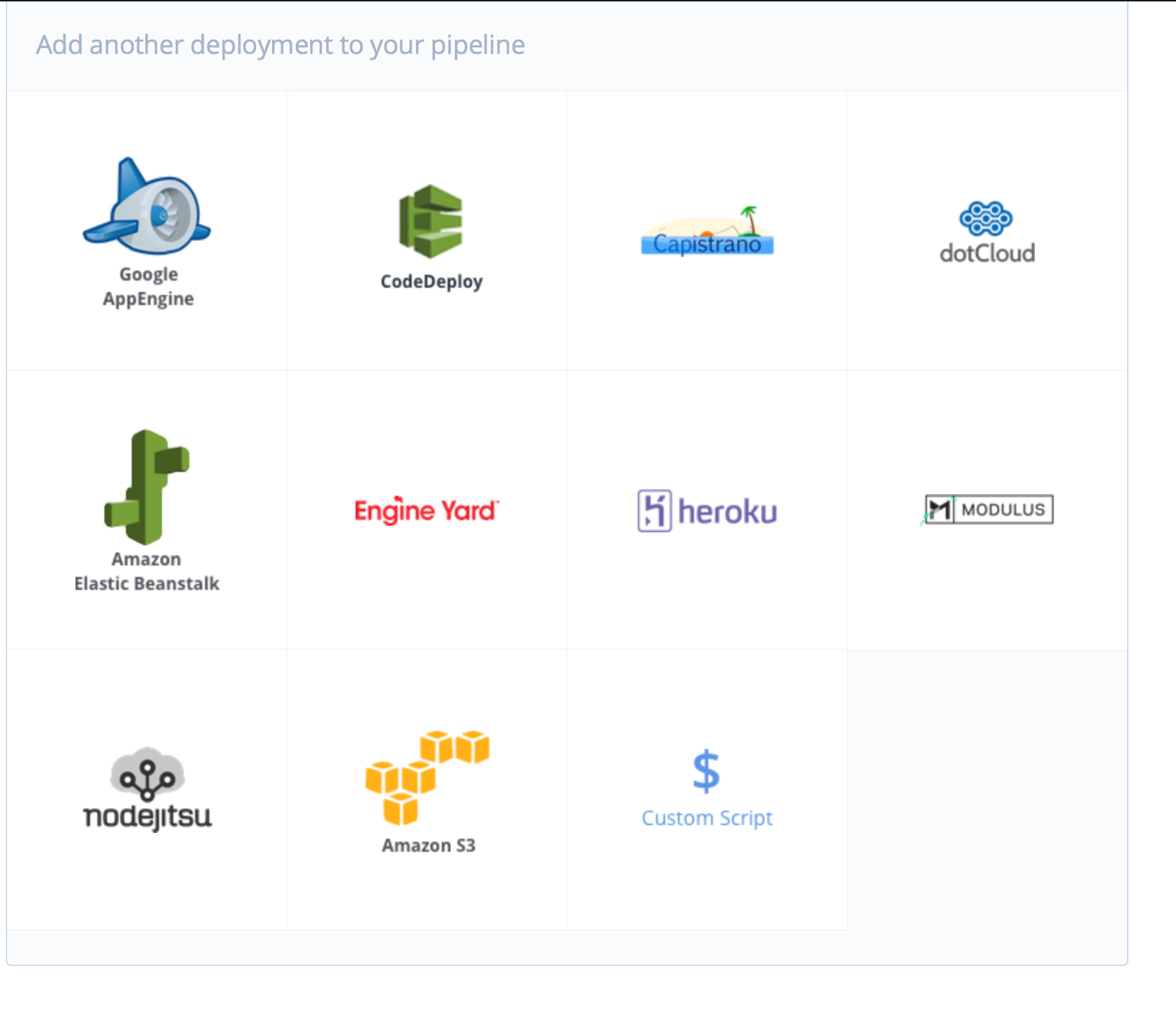Choose the green CodeDeploy logo
Viewport: 1176px width, 1010px height.
click(430, 222)
